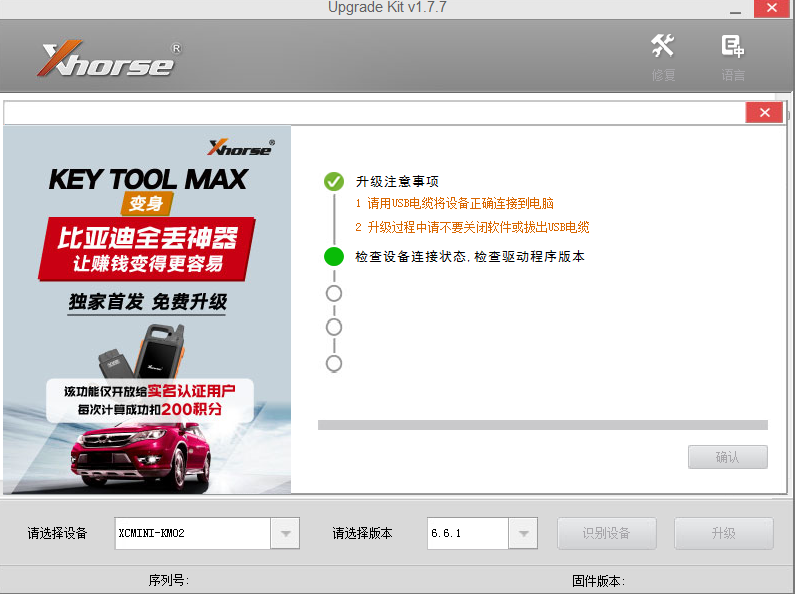This screenshot has width=795, height=594.
Task: Click the 序列号 label in status bar
Action: (x=168, y=580)
